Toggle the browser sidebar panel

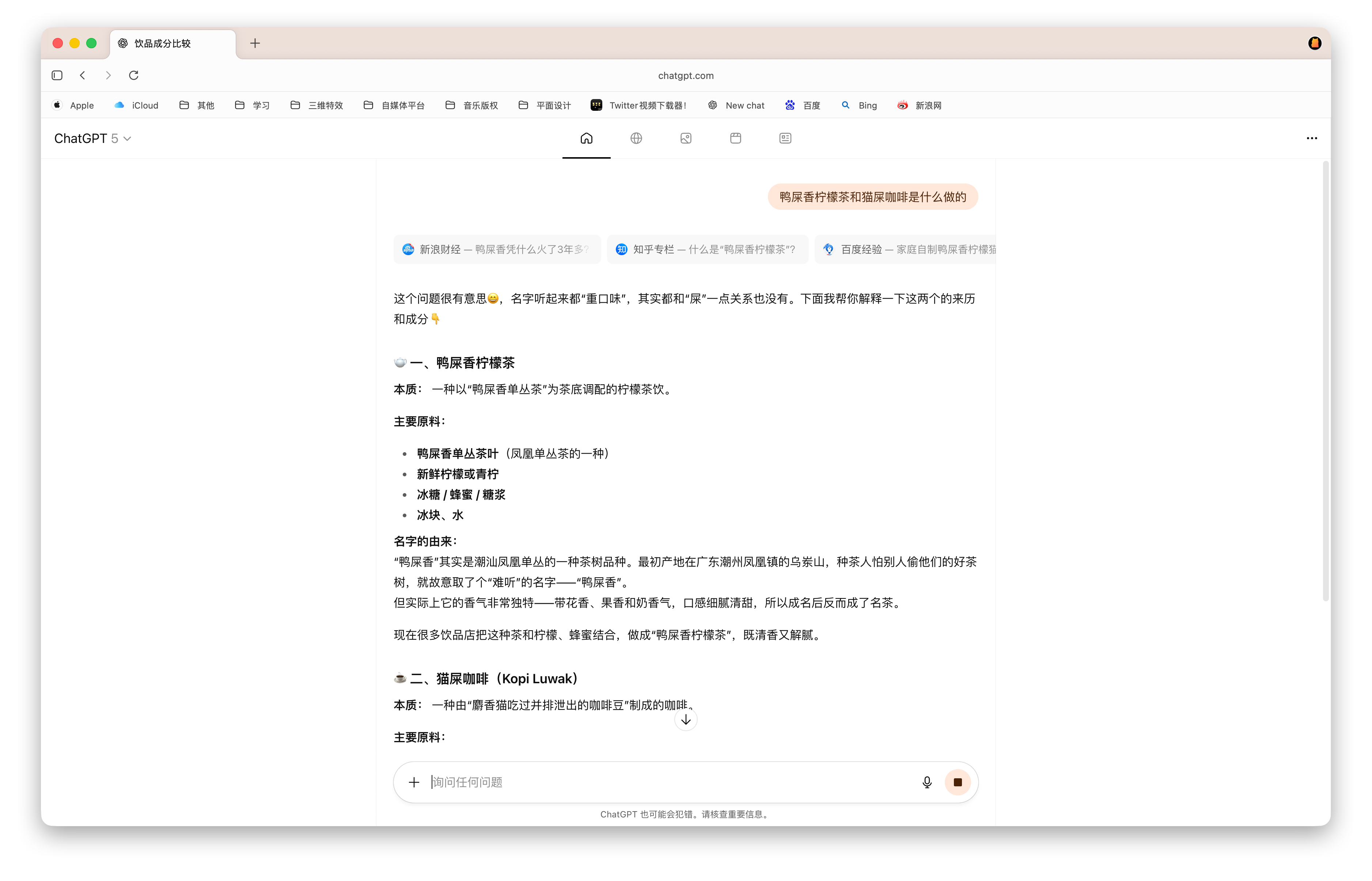57,75
